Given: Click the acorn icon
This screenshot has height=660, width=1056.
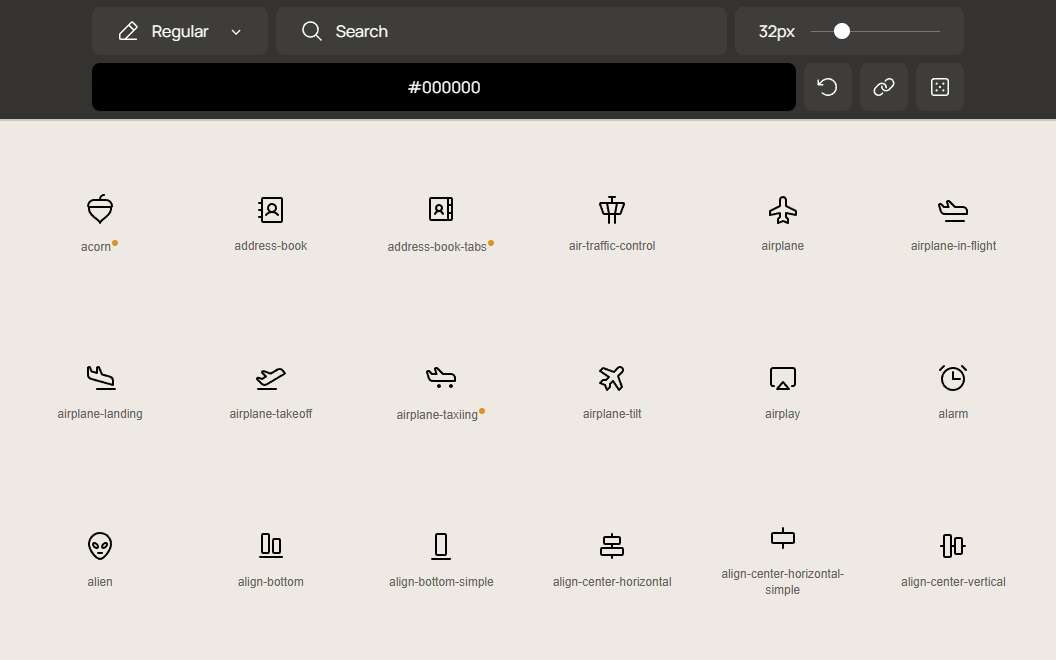Looking at the screenshot, I should pos(100,210).
